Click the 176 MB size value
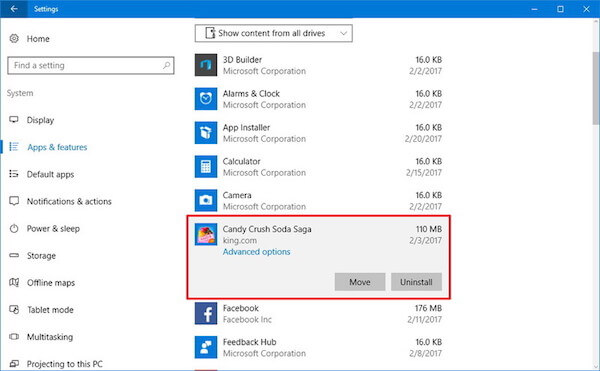The image size is (600, 371). coord(428,308)
